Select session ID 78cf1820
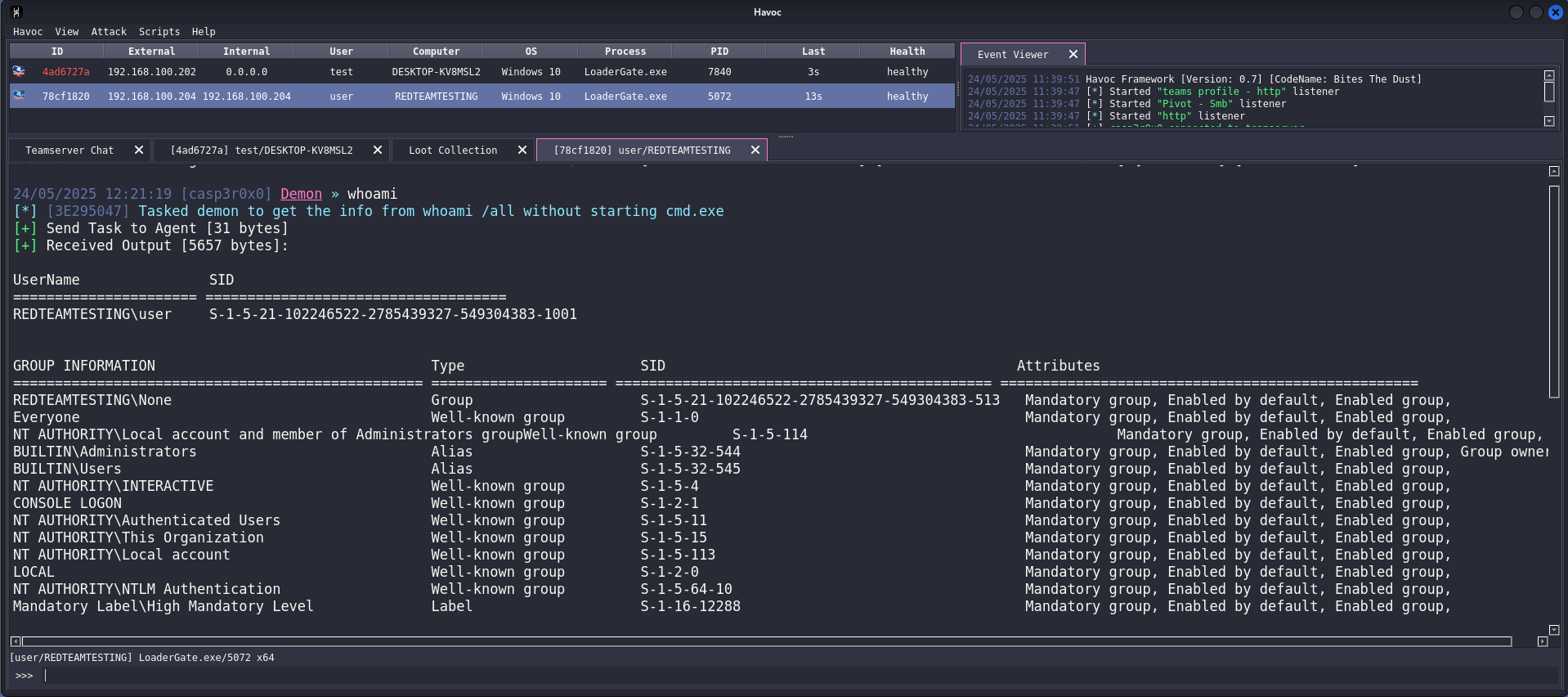 (66, 97)
